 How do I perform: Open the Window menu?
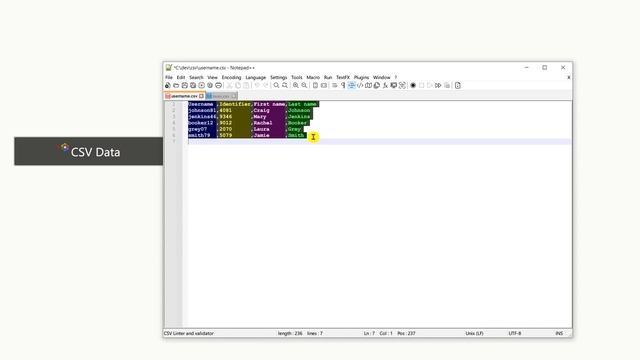[382, 77]
